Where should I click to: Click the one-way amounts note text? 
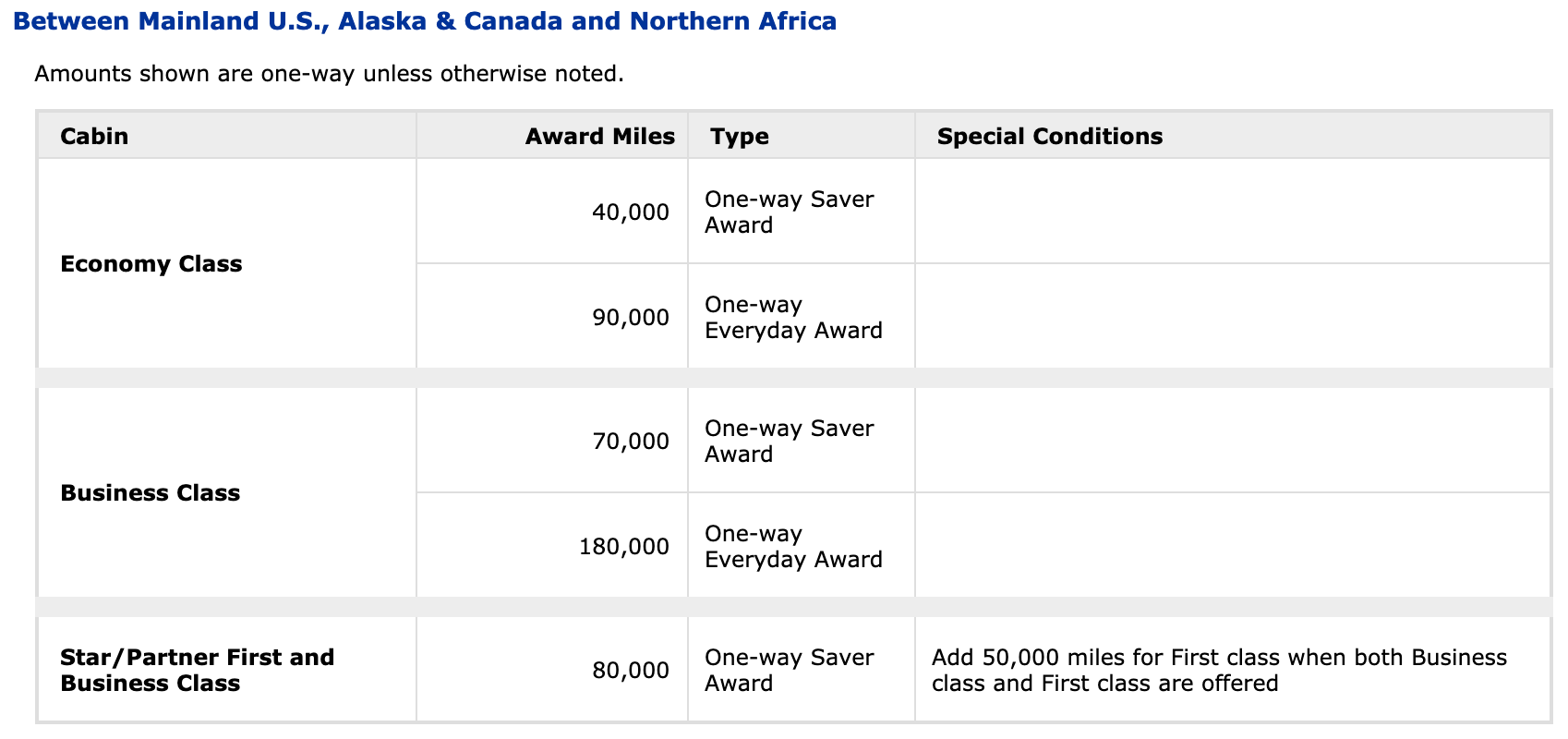point(329,74)
